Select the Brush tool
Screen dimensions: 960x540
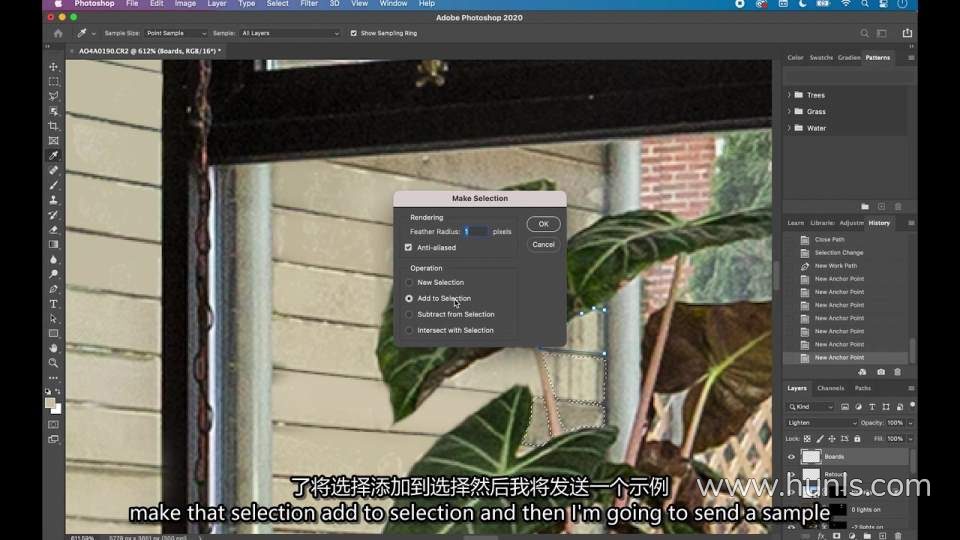[54, 185]
